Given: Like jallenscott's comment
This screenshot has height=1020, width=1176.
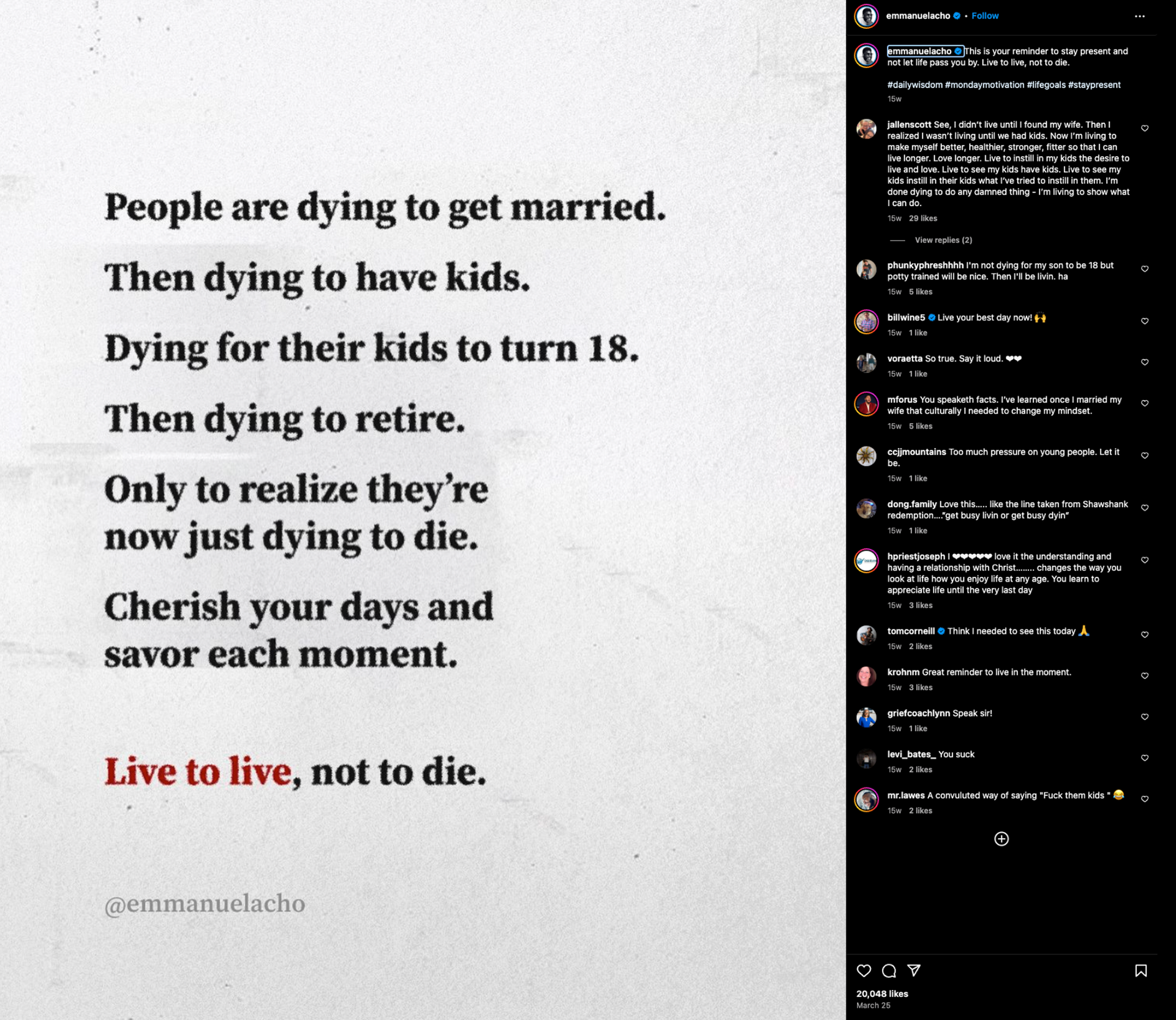Looking at the screenshot, I should point(1144,129).
